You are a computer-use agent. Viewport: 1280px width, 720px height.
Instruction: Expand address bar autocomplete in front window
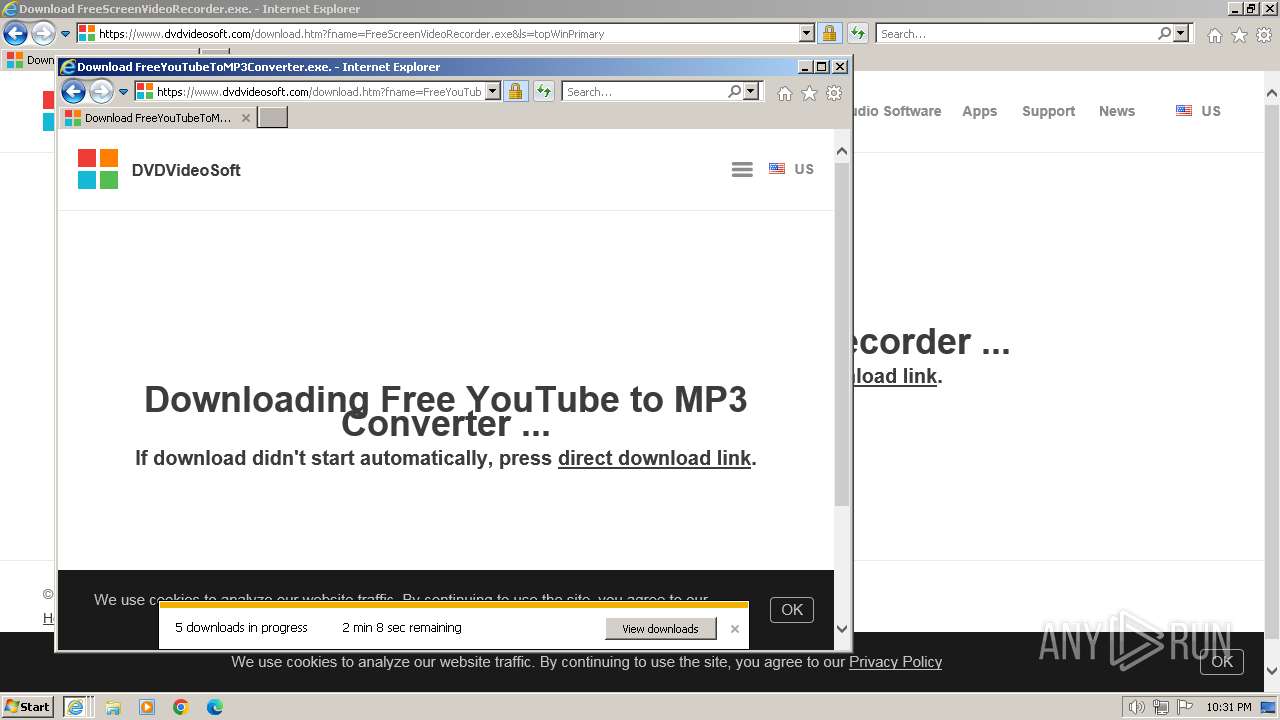[x=493, y=92]
